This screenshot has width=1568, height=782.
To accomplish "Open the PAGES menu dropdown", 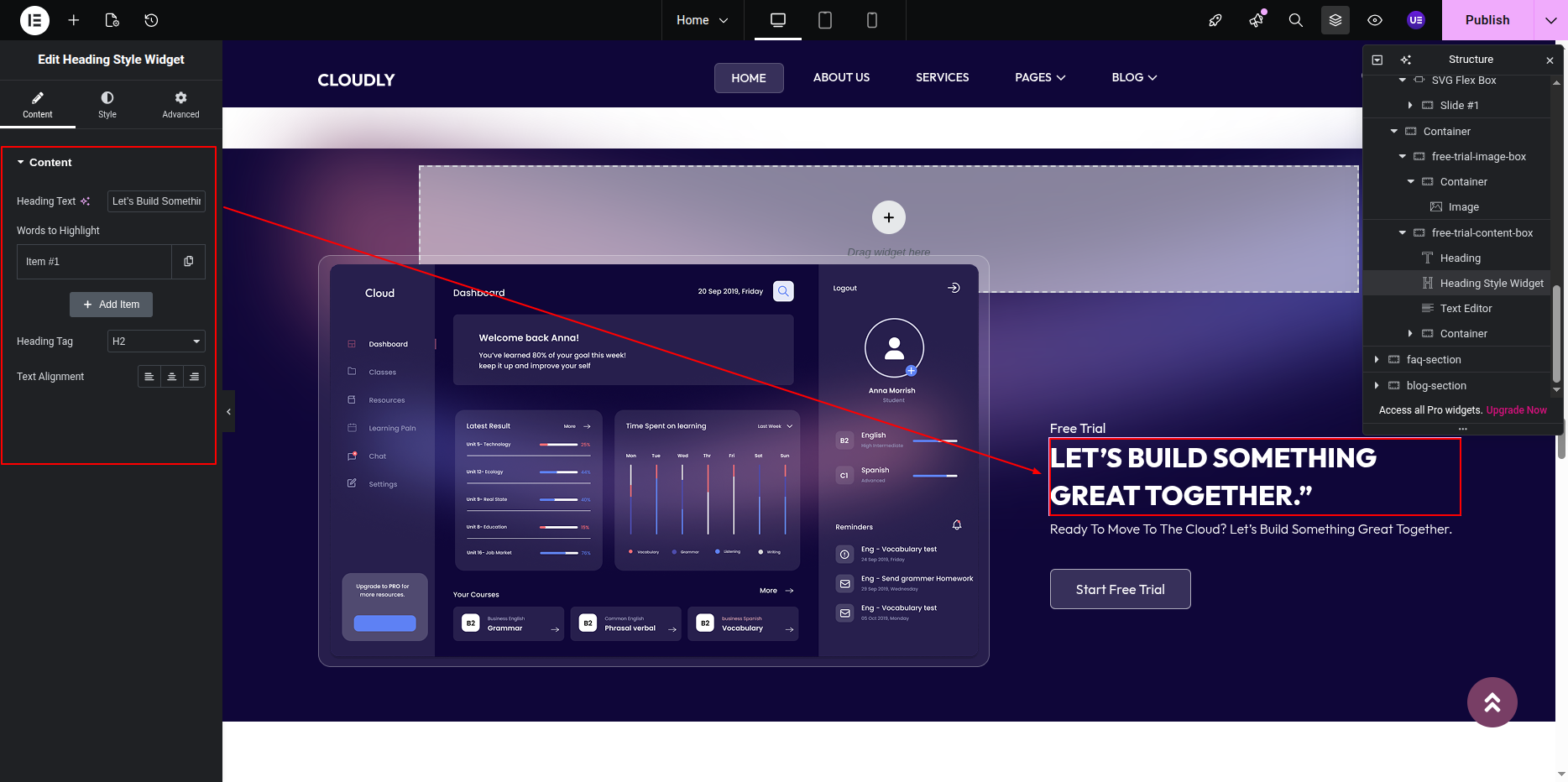I will (x=1040, y=77).
